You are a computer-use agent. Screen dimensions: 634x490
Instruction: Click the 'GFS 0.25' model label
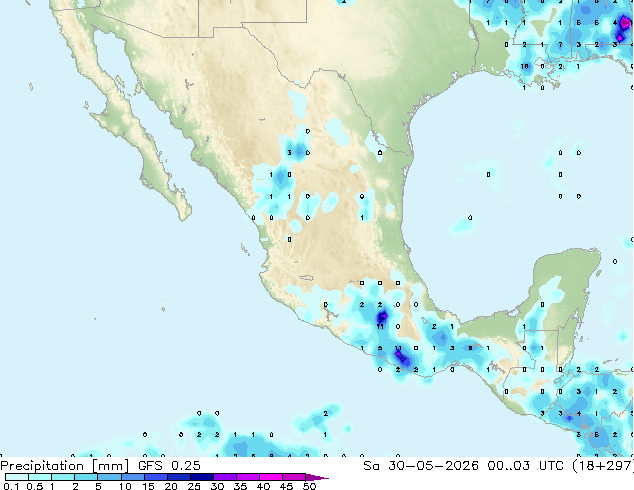(169, 466)
